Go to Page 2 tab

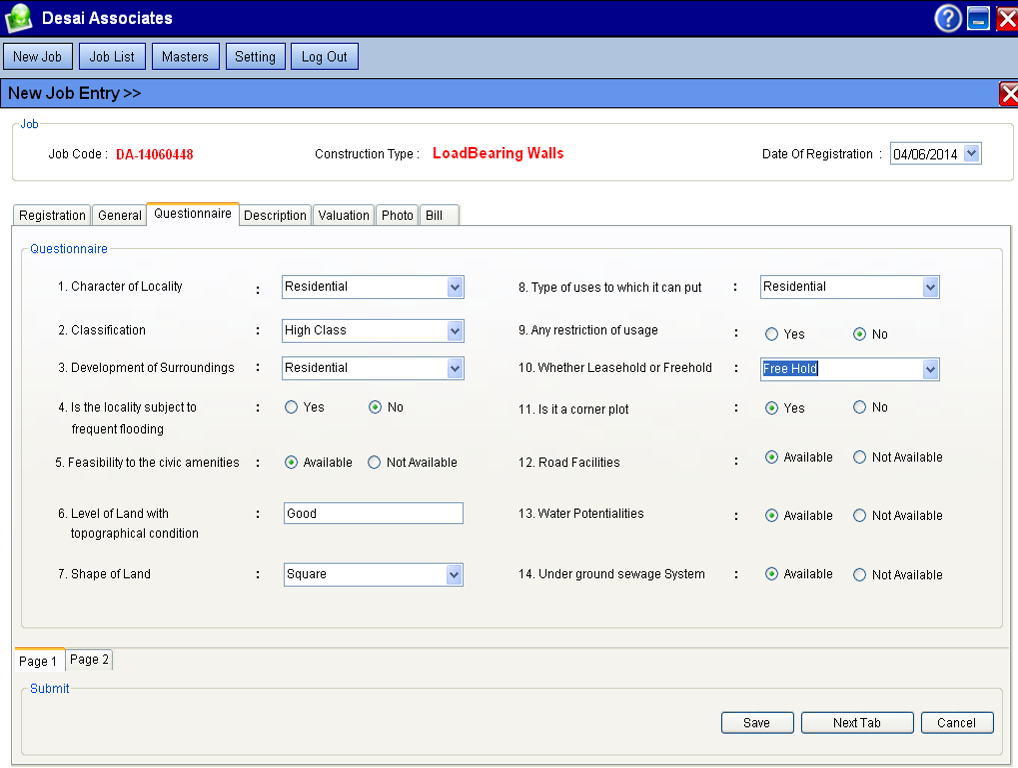[x=89, y=660]
